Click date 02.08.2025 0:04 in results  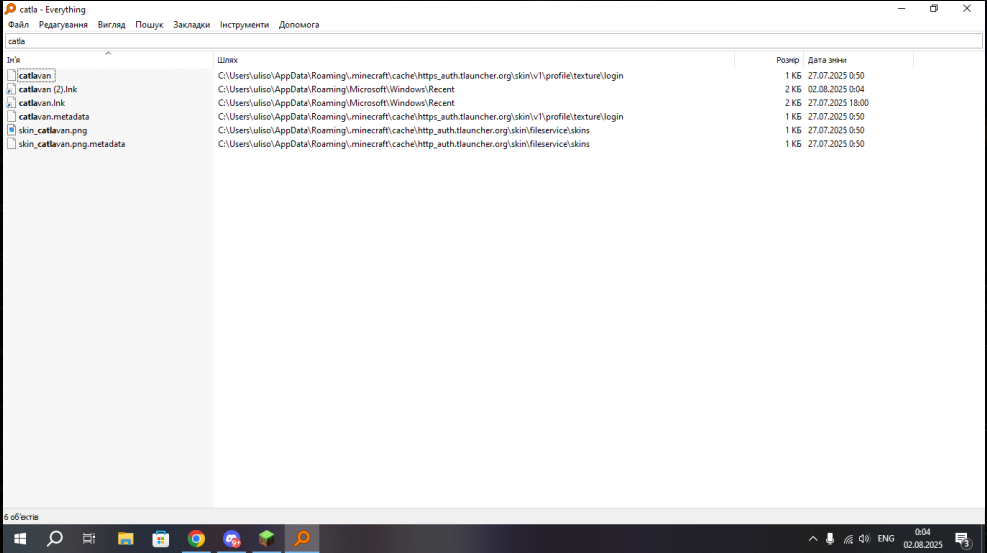836,89
